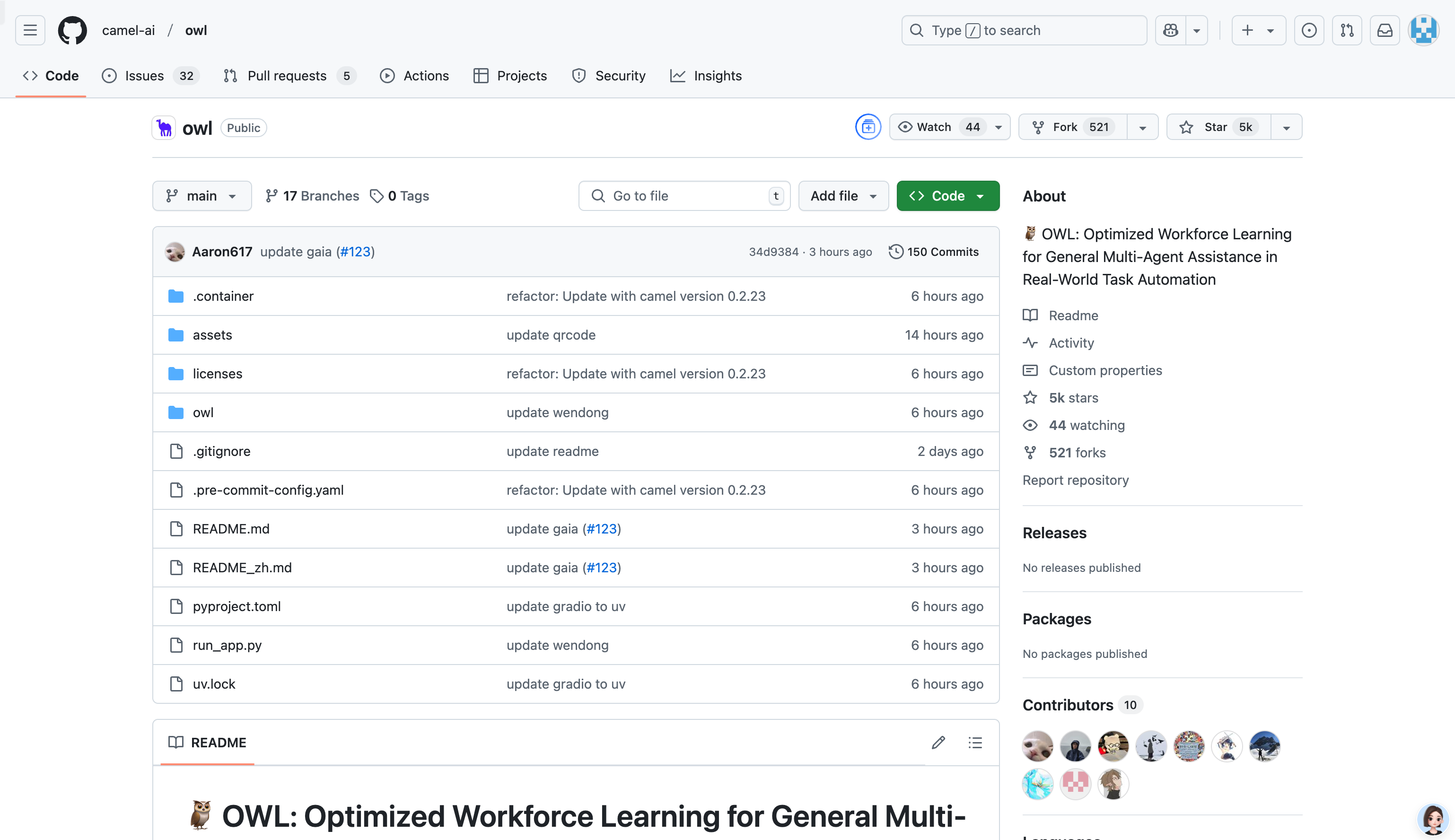Open the create new plus menu
Image resolution: width=1455 pixels, height=840 pixels.
point(1259,30)
